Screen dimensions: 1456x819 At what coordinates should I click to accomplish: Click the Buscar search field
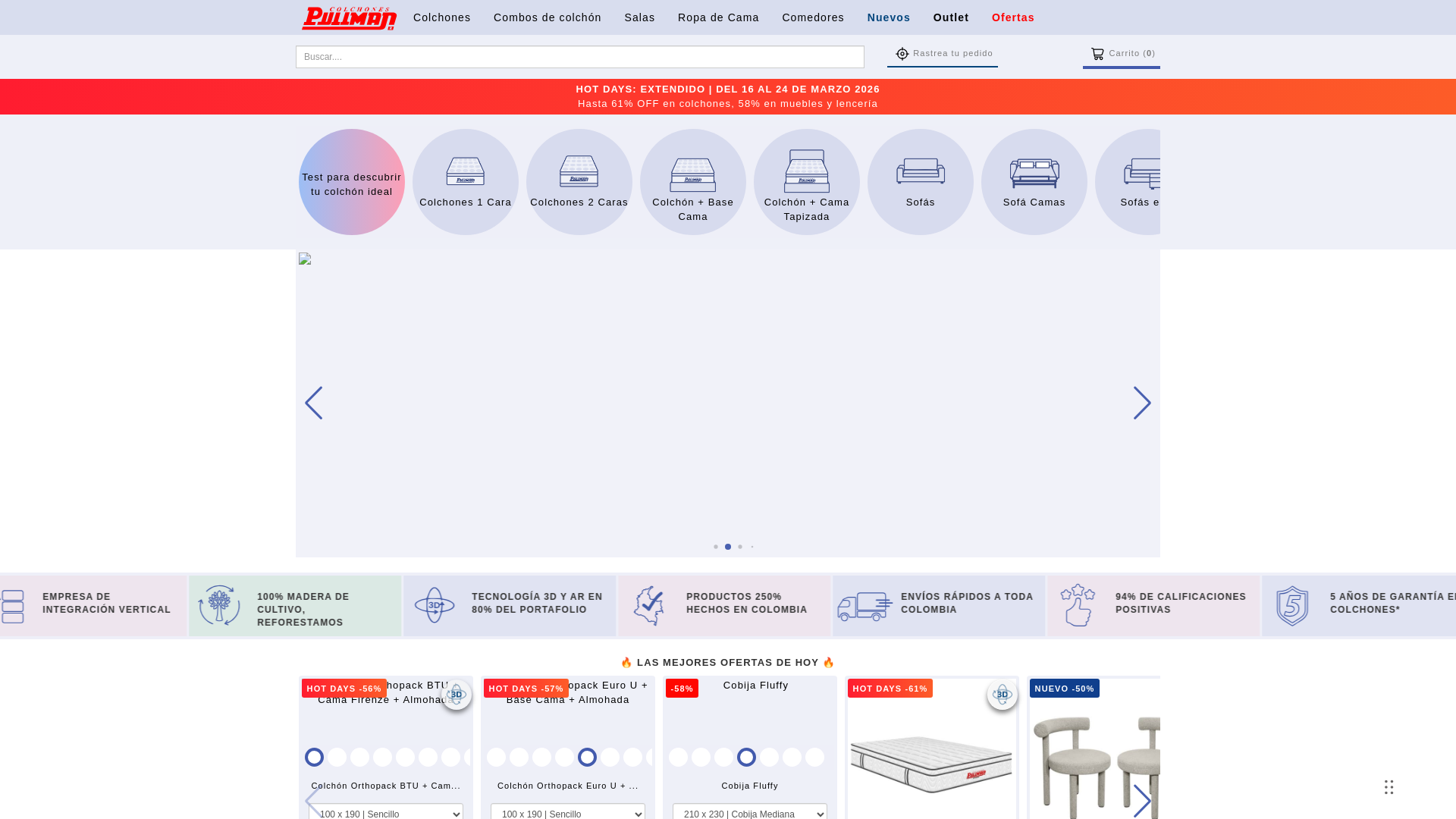coord(580,57)
